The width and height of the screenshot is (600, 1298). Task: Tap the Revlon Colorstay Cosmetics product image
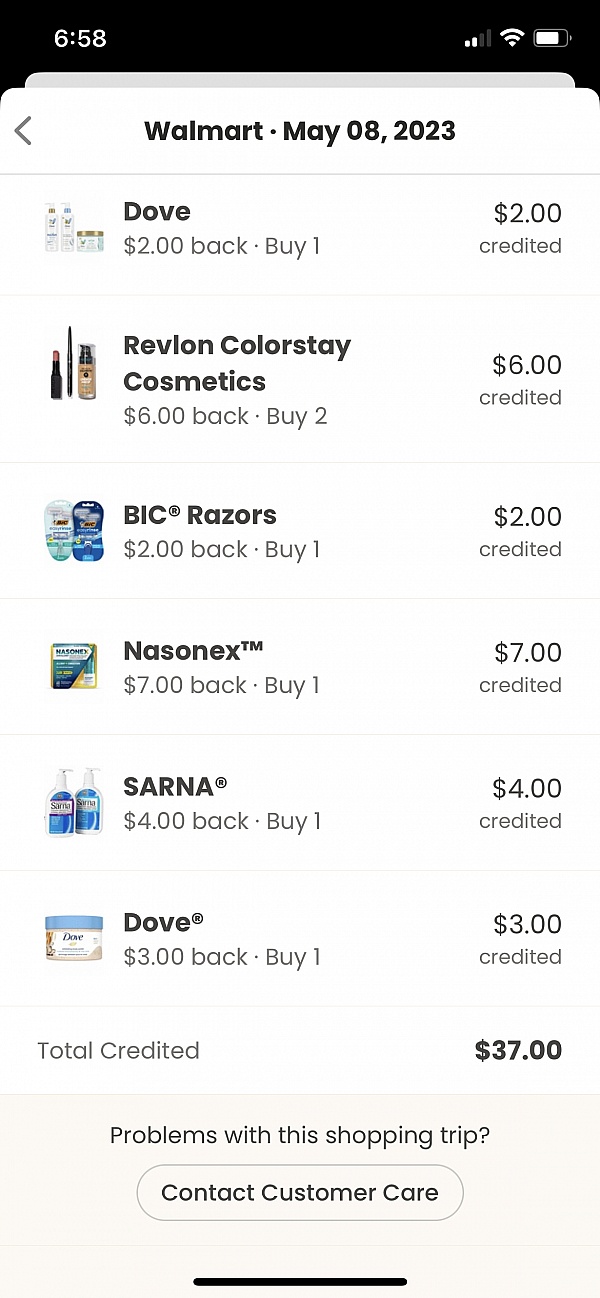[74, 364]
